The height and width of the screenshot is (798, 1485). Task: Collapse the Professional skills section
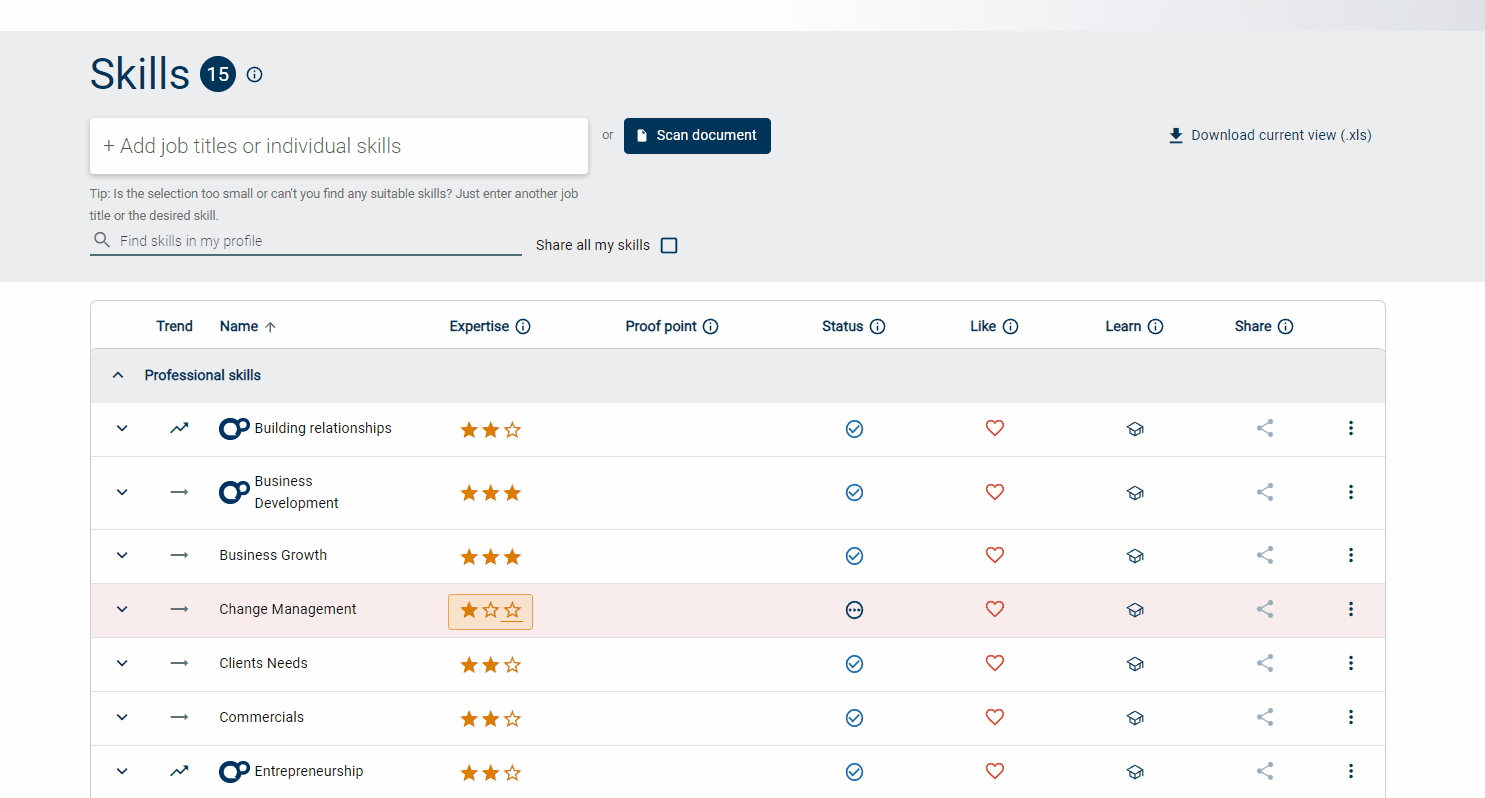pos(118,374)
